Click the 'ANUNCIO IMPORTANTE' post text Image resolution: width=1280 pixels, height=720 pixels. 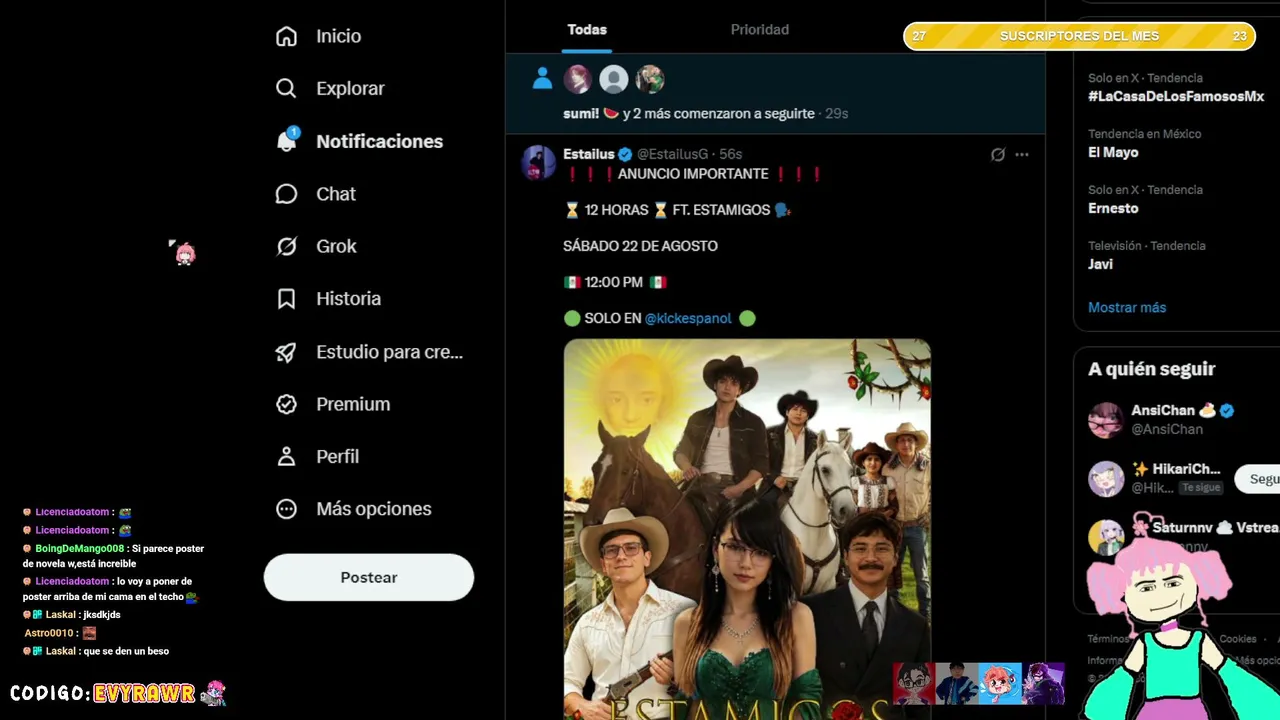pos(693,174)
